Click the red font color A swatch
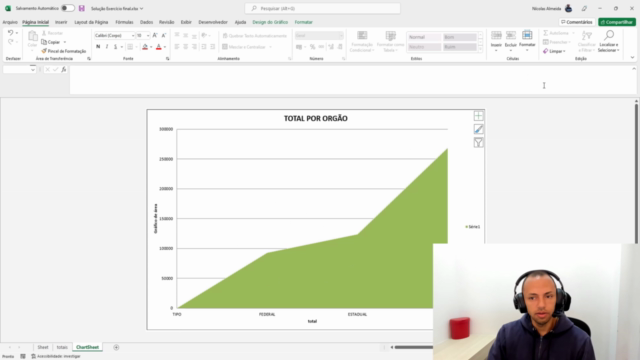 coord(159,47)
